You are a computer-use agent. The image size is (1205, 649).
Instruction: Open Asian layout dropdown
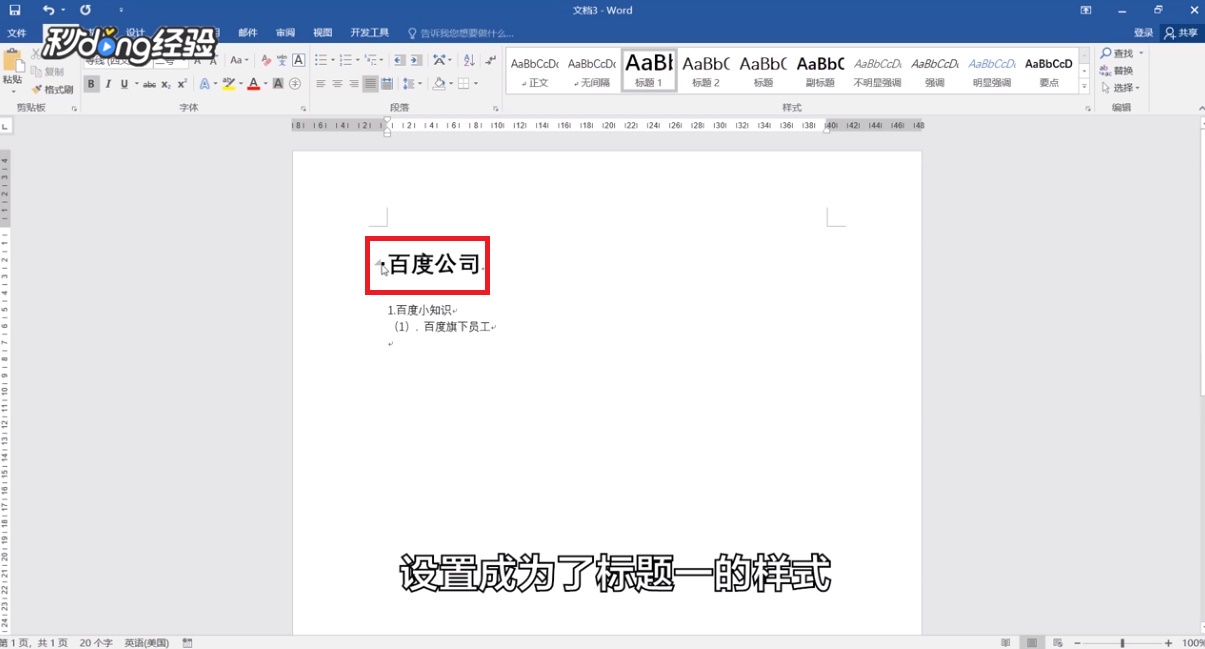click(442, 60)
